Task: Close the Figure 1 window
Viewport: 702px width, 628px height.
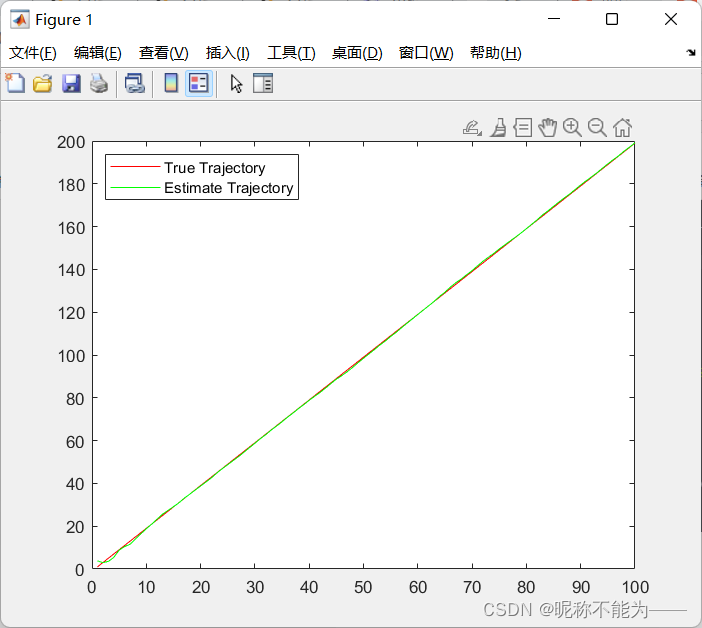Action: click(x=671, y=19)
